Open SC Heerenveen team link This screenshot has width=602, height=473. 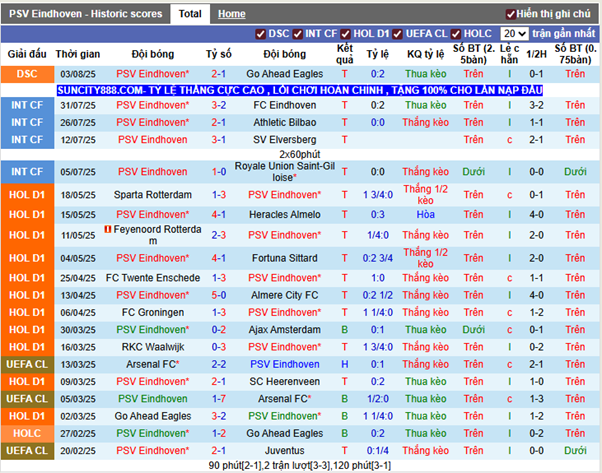[284, 382]
